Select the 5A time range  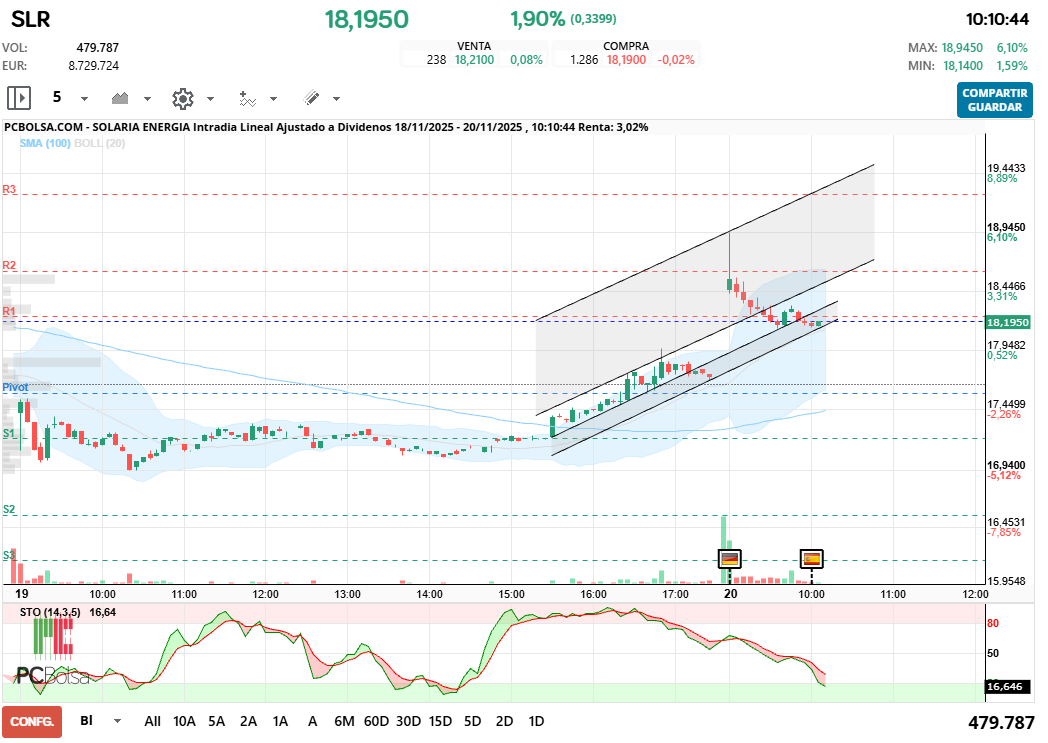tap(217, 722)
